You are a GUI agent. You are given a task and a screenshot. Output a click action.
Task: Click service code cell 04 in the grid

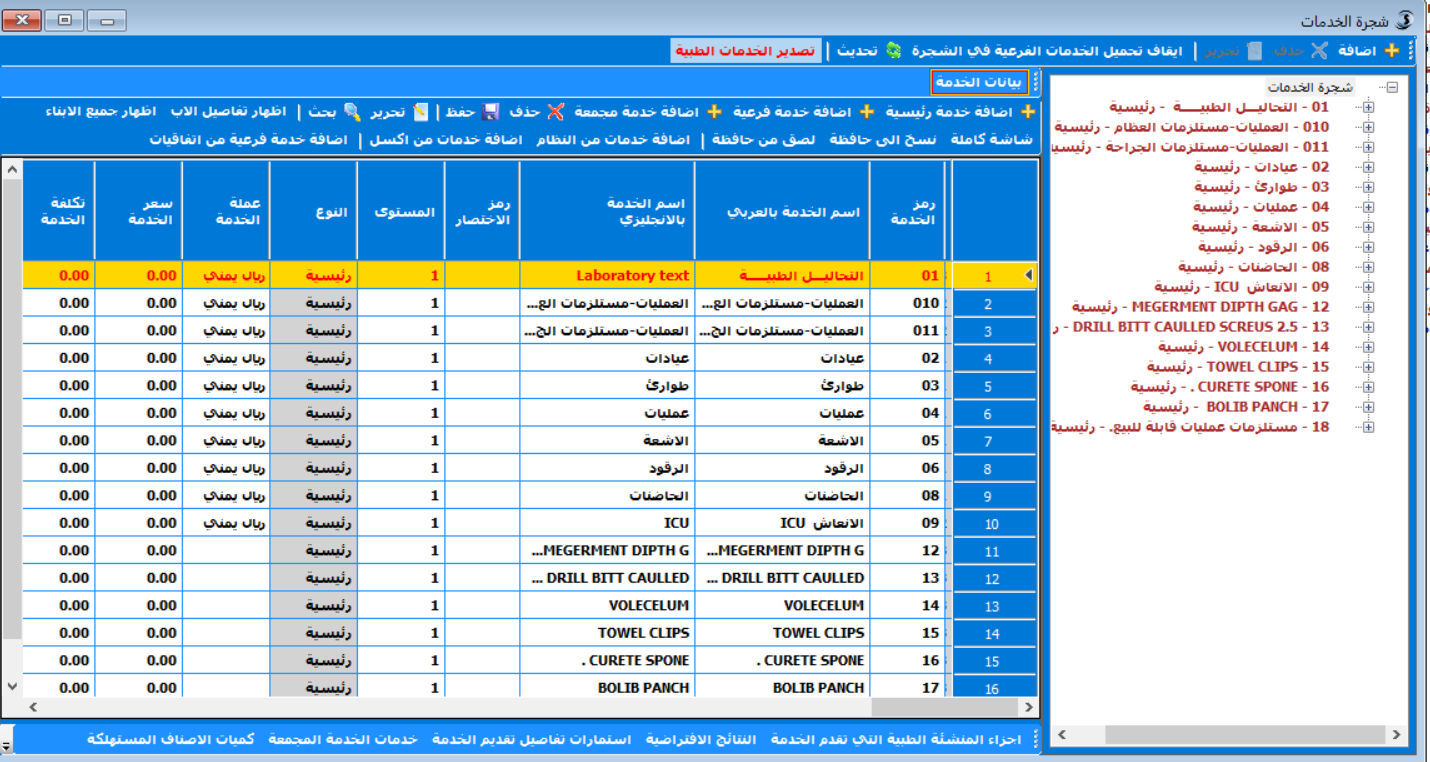coord(908,413)
